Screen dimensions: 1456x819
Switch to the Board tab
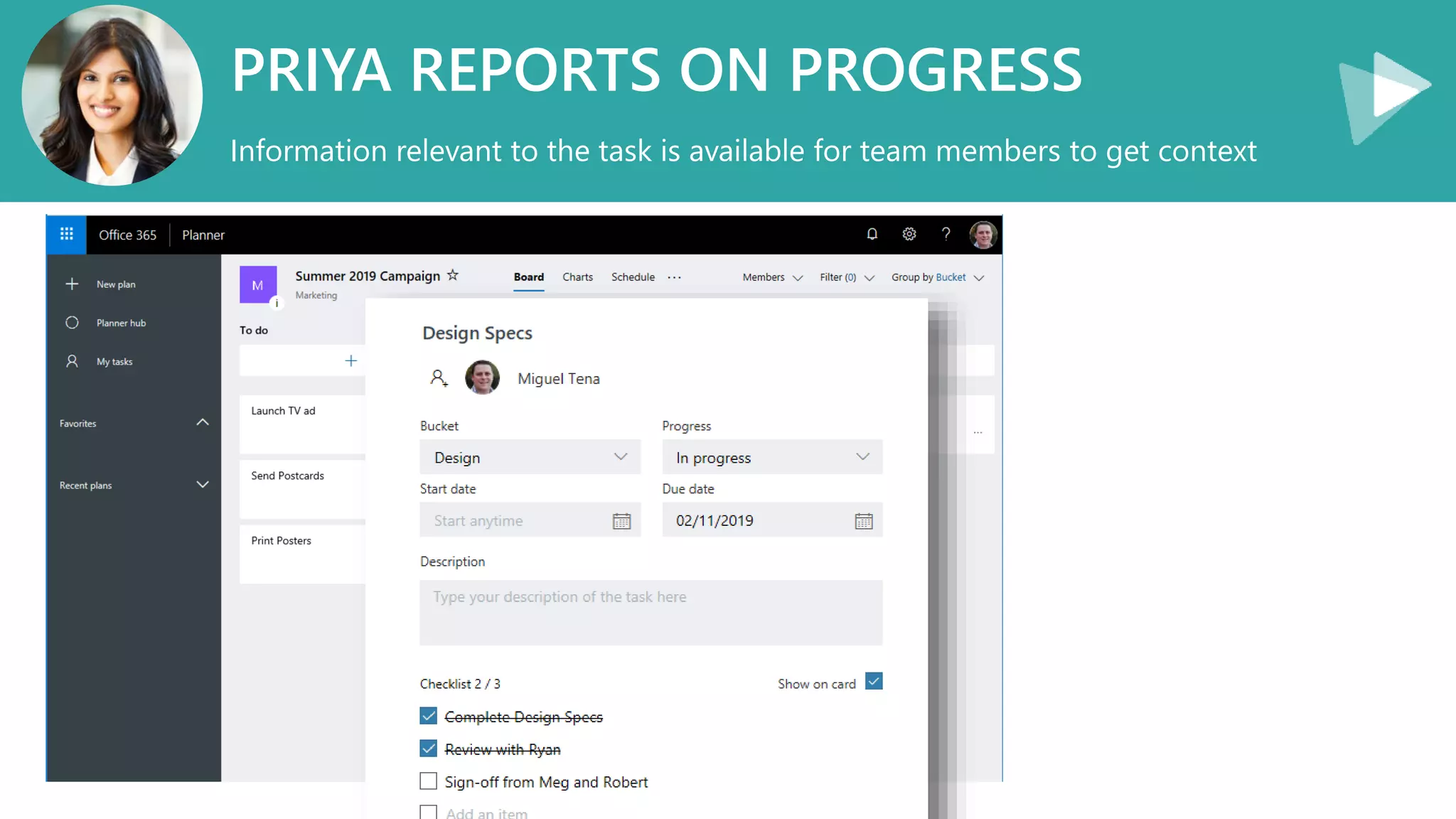(x=529, y=277)
